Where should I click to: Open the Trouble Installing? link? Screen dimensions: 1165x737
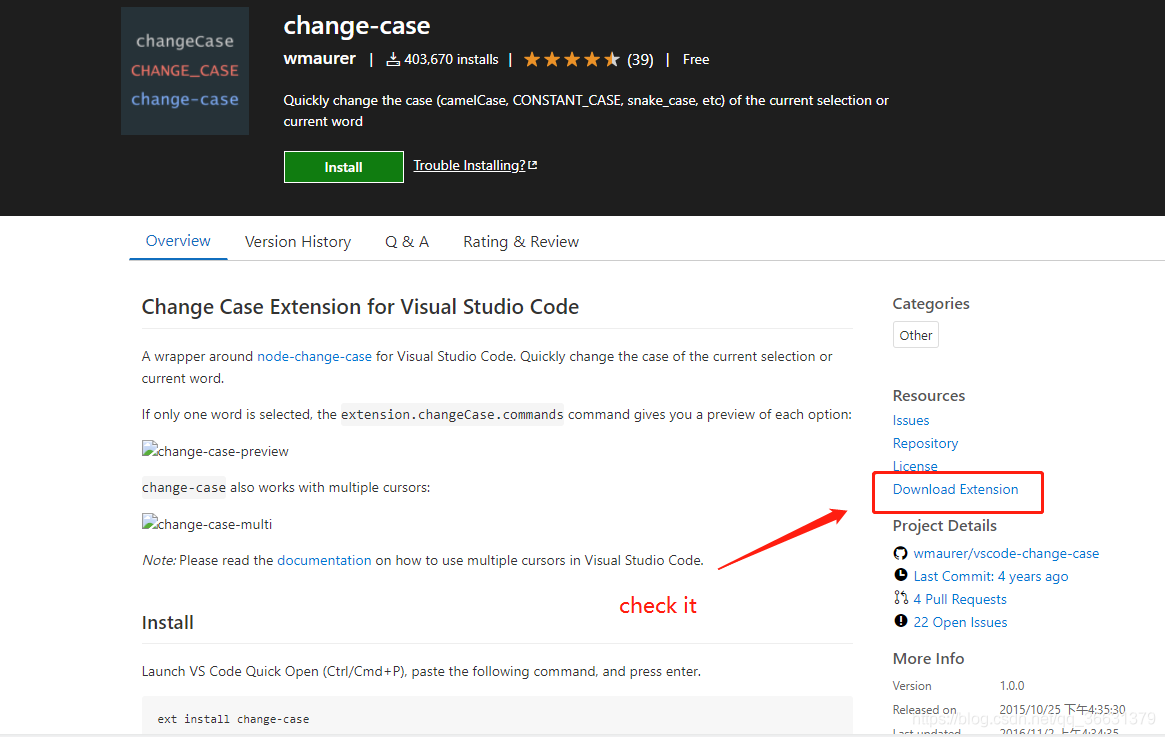point(470,166)
